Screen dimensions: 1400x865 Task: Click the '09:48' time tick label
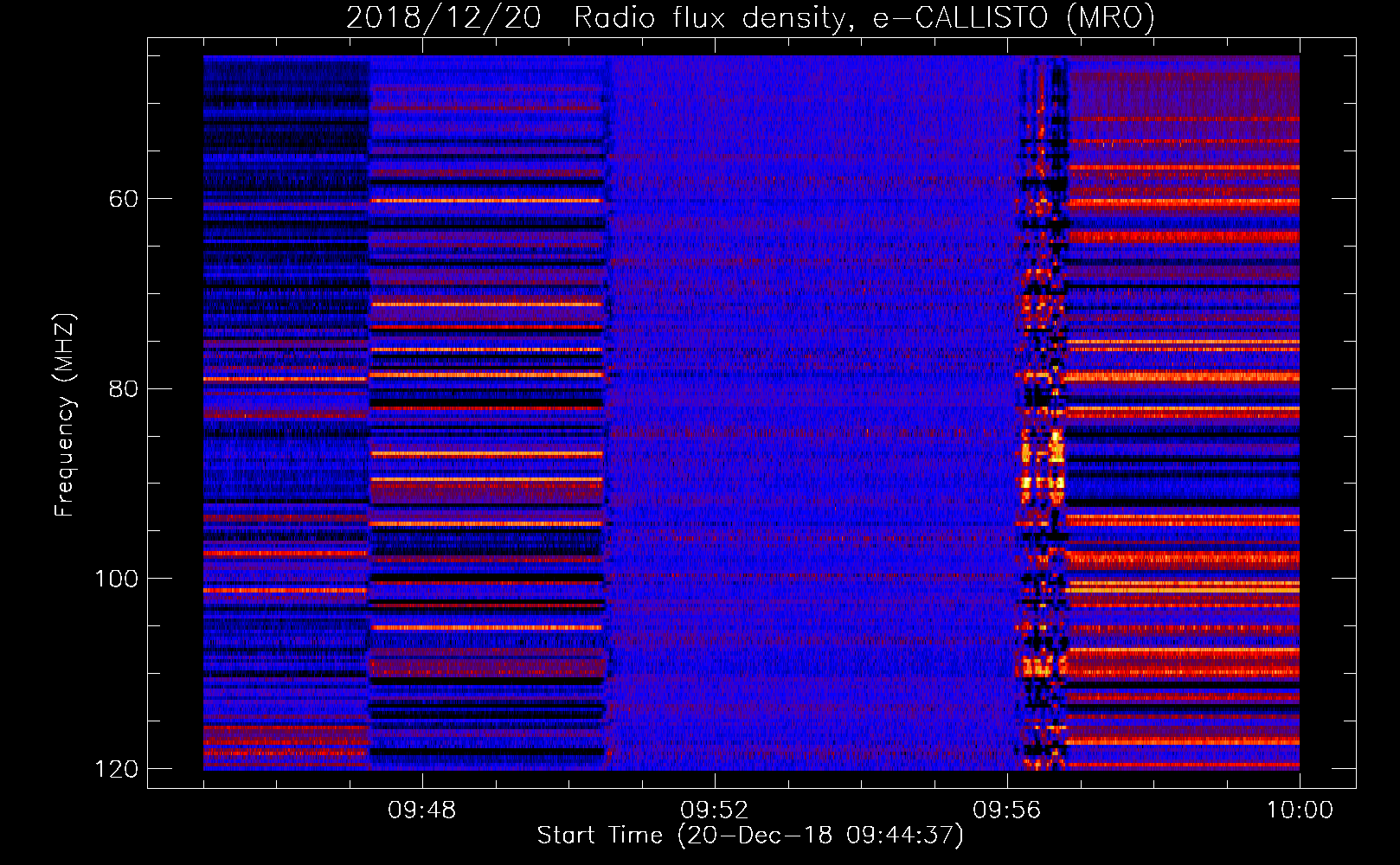pos(421,811)
